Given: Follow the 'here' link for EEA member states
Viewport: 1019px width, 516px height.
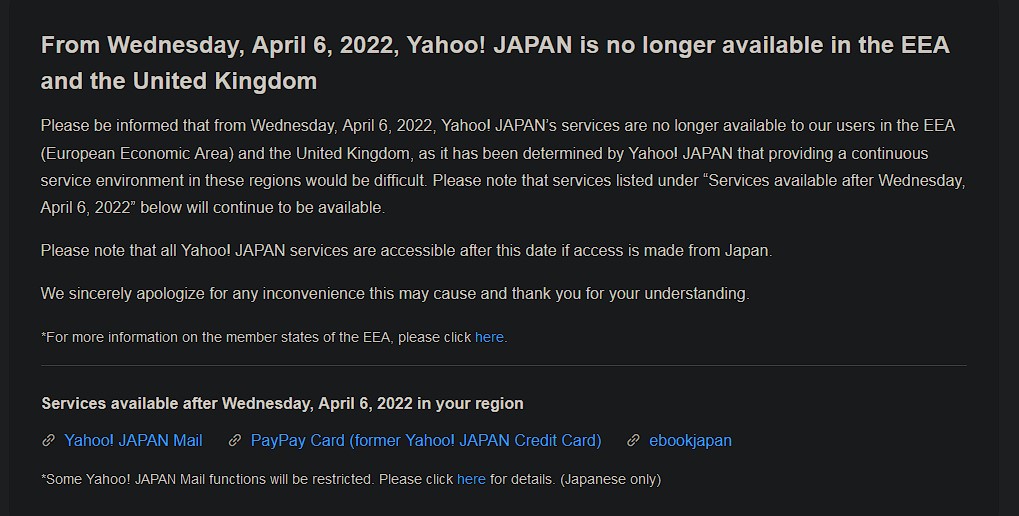Looking at the screenshot, I should pyautogui.click(x=489, y=337).
